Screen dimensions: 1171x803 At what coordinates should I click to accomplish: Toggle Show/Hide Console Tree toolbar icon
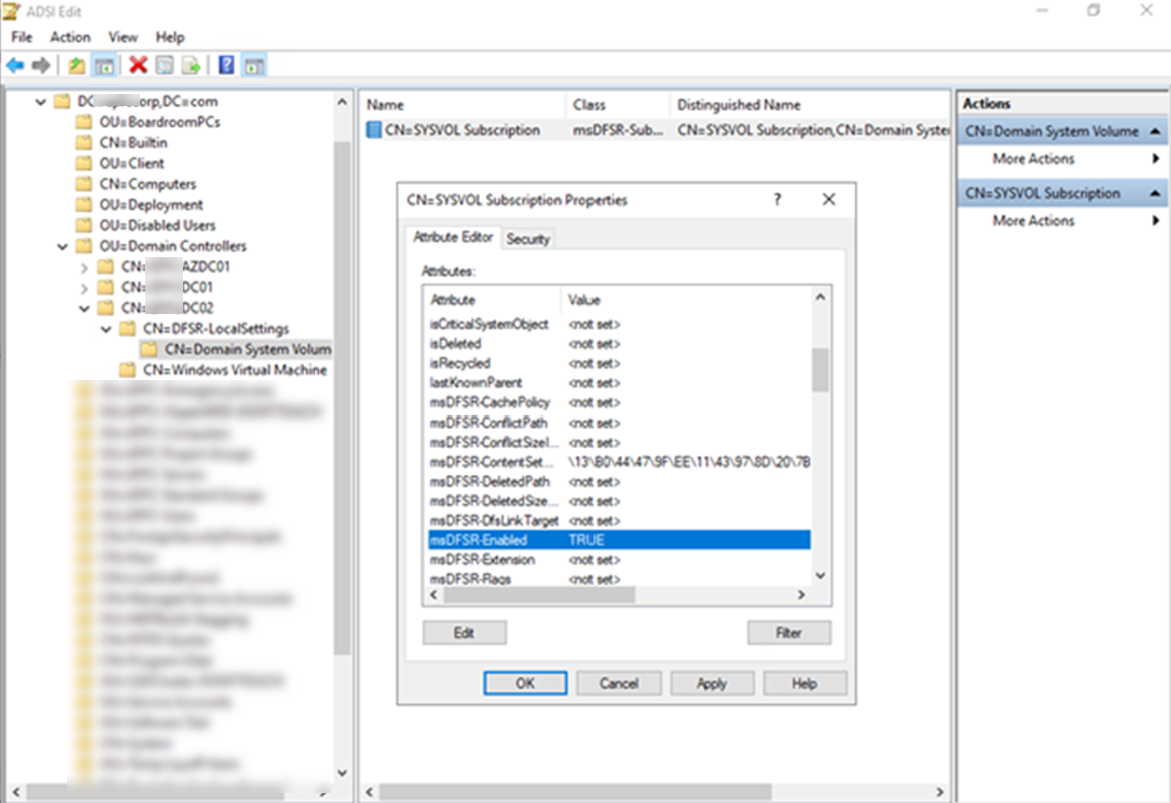click(x=103, y=66)
